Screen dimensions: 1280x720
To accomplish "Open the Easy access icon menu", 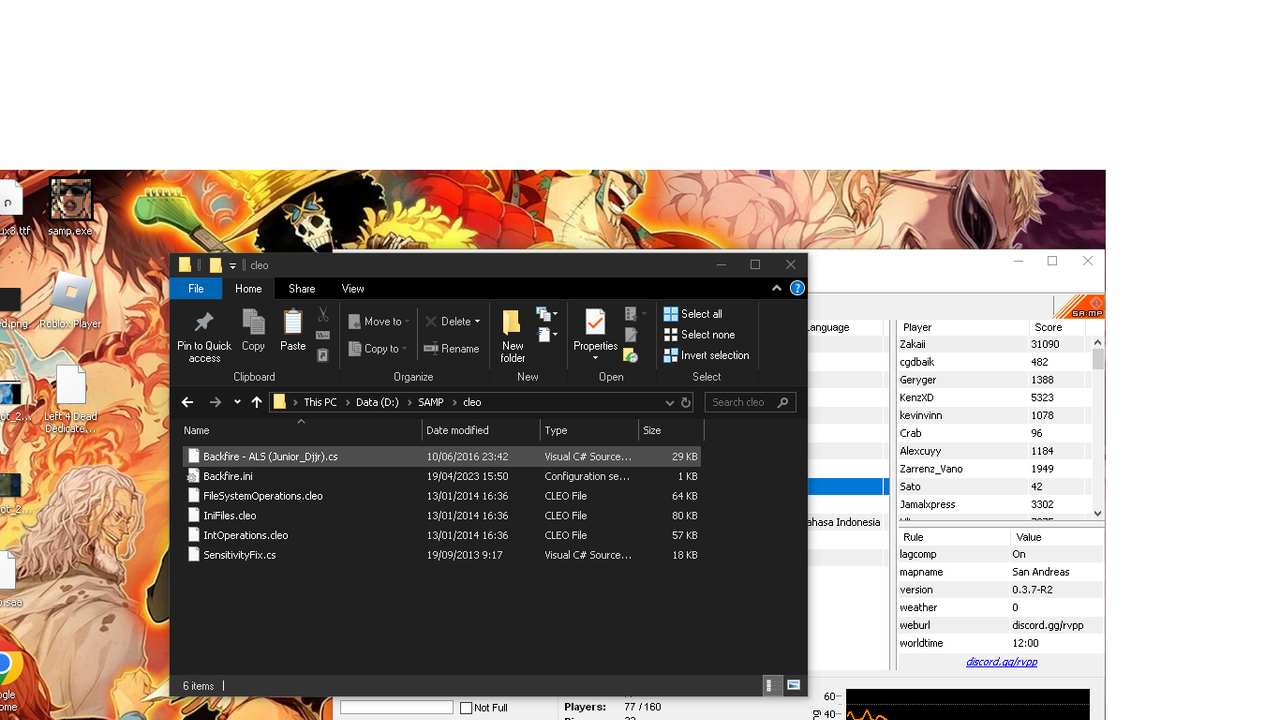I will pyautogui.click(x=544, y=334).
